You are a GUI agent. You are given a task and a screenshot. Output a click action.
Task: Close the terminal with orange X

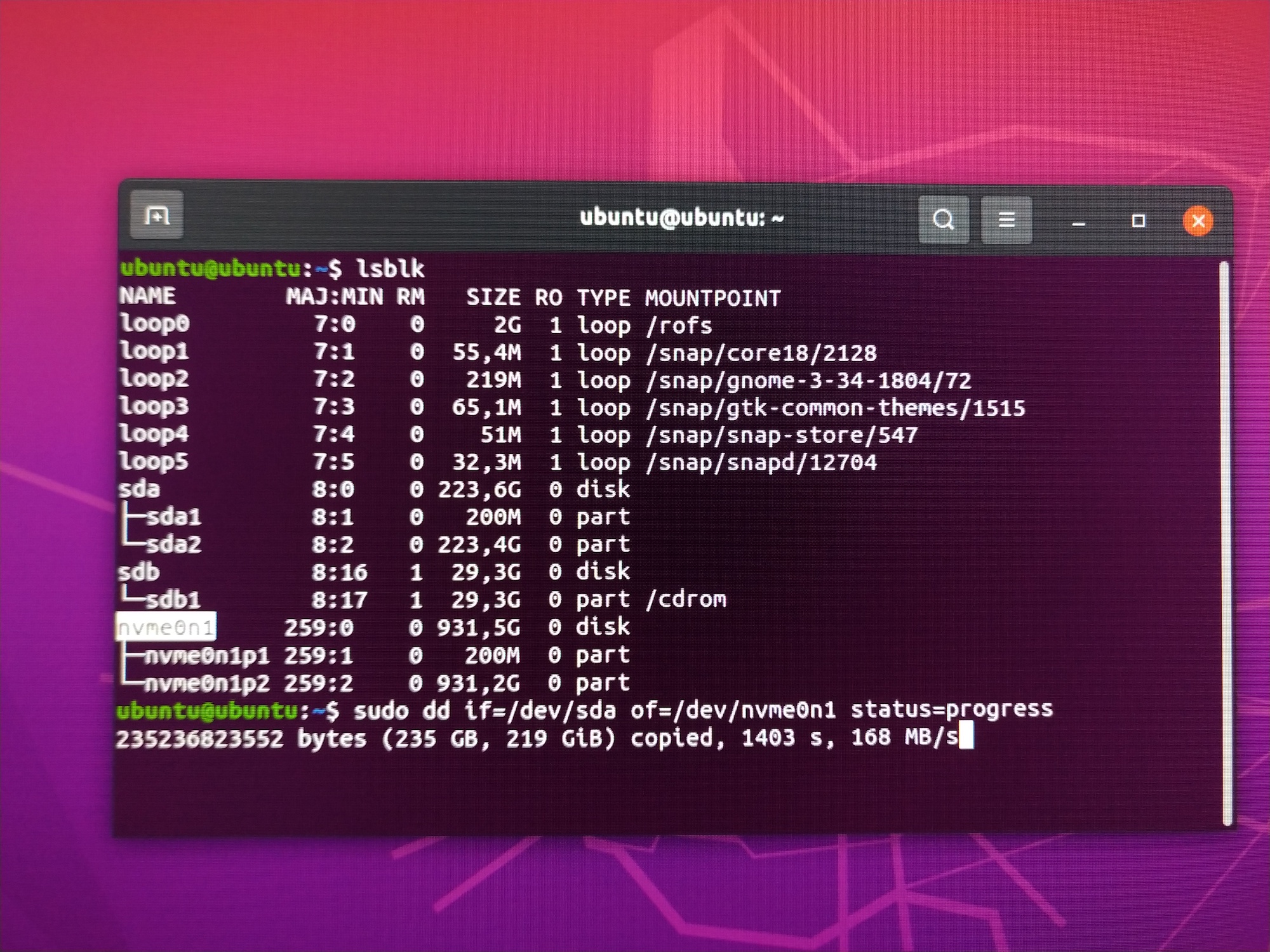point(1198,221)
